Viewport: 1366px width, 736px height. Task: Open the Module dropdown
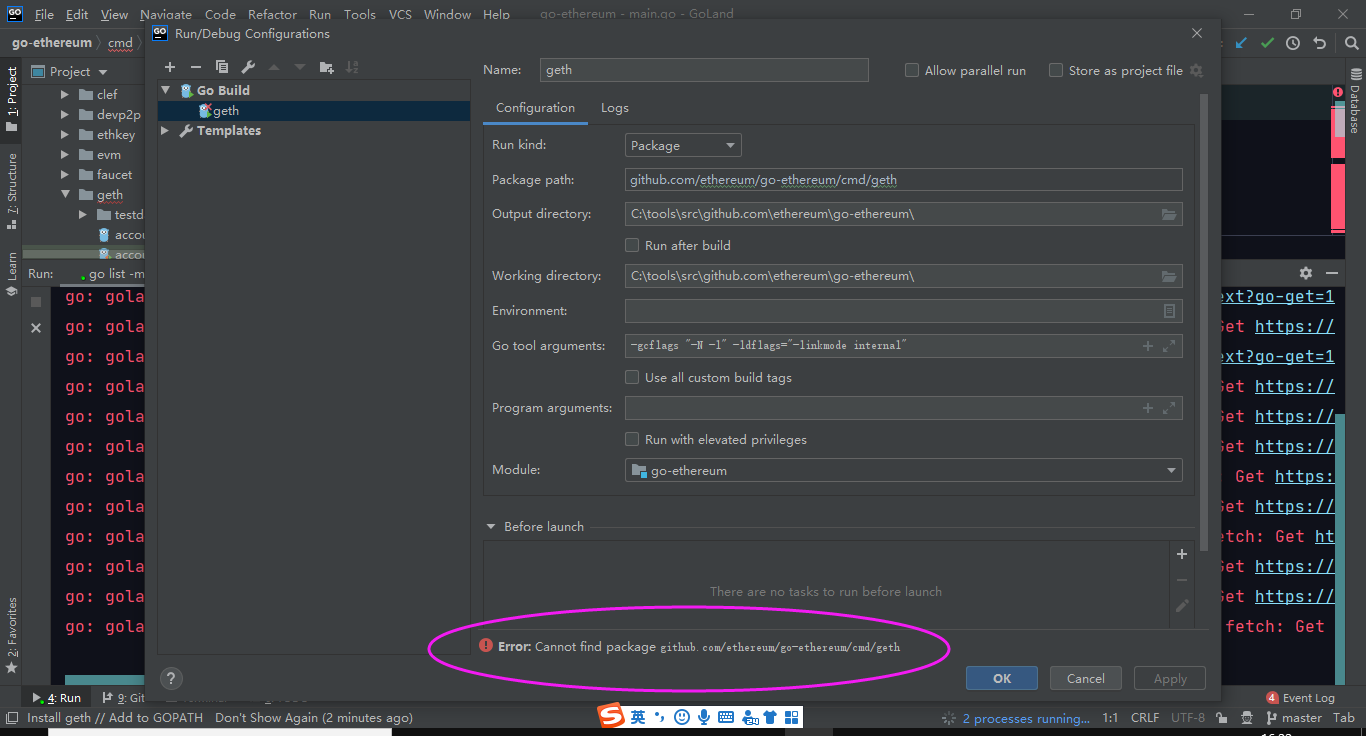904,470
